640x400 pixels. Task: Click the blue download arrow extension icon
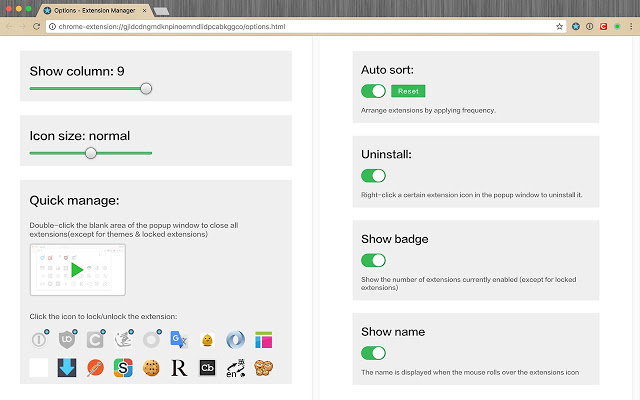point(67,368)
